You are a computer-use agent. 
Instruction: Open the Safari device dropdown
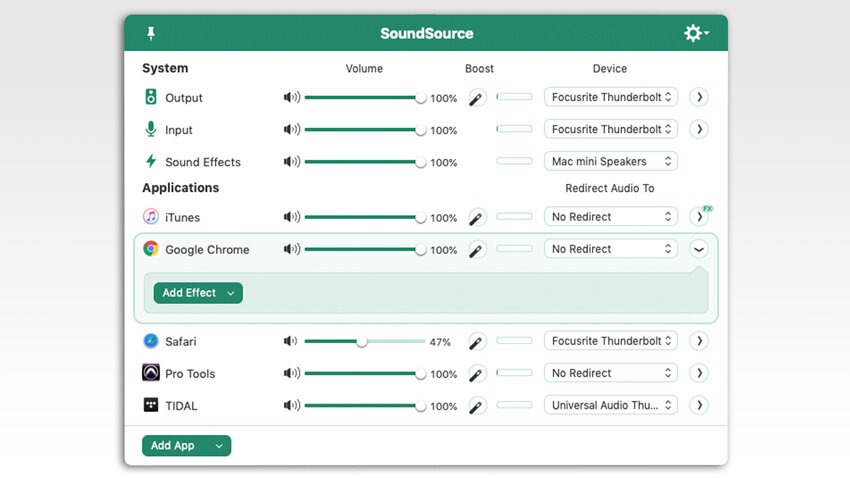611,341
